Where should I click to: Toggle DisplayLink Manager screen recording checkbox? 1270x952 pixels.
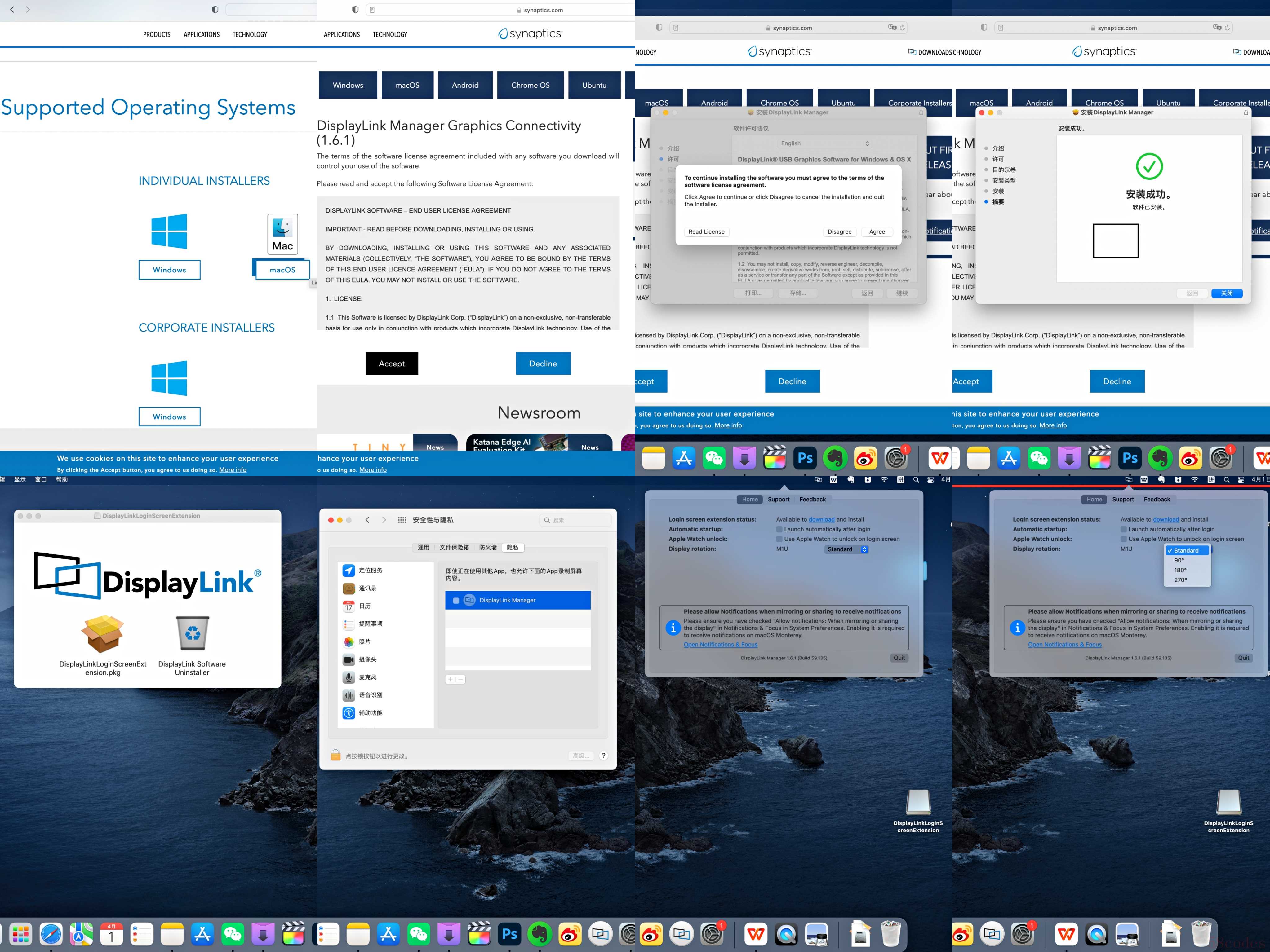(456, 600)
